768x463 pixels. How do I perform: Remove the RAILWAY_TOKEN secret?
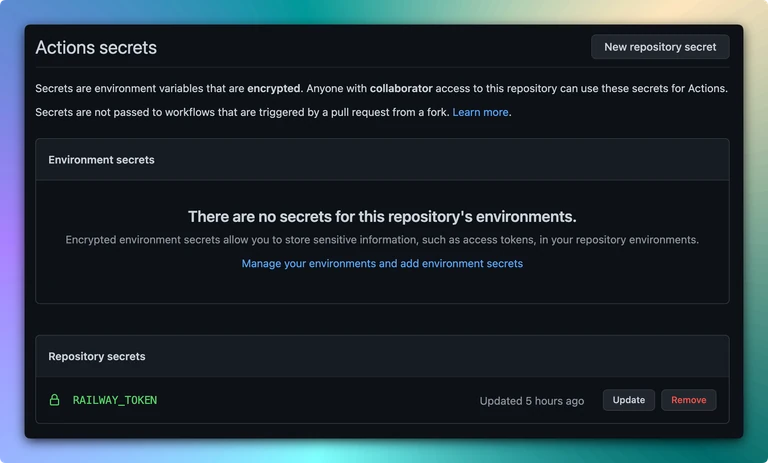(688, 400)
